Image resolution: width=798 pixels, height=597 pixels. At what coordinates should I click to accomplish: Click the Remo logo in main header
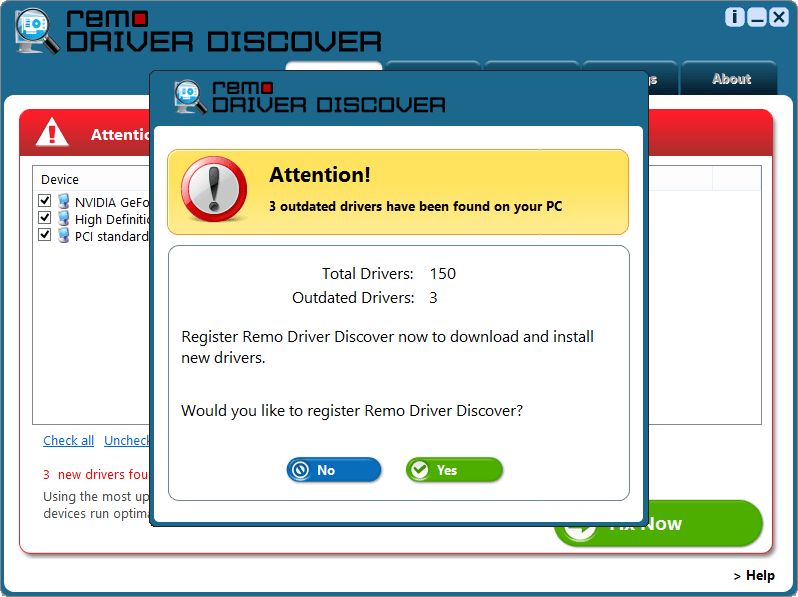[x=37, y=31]
